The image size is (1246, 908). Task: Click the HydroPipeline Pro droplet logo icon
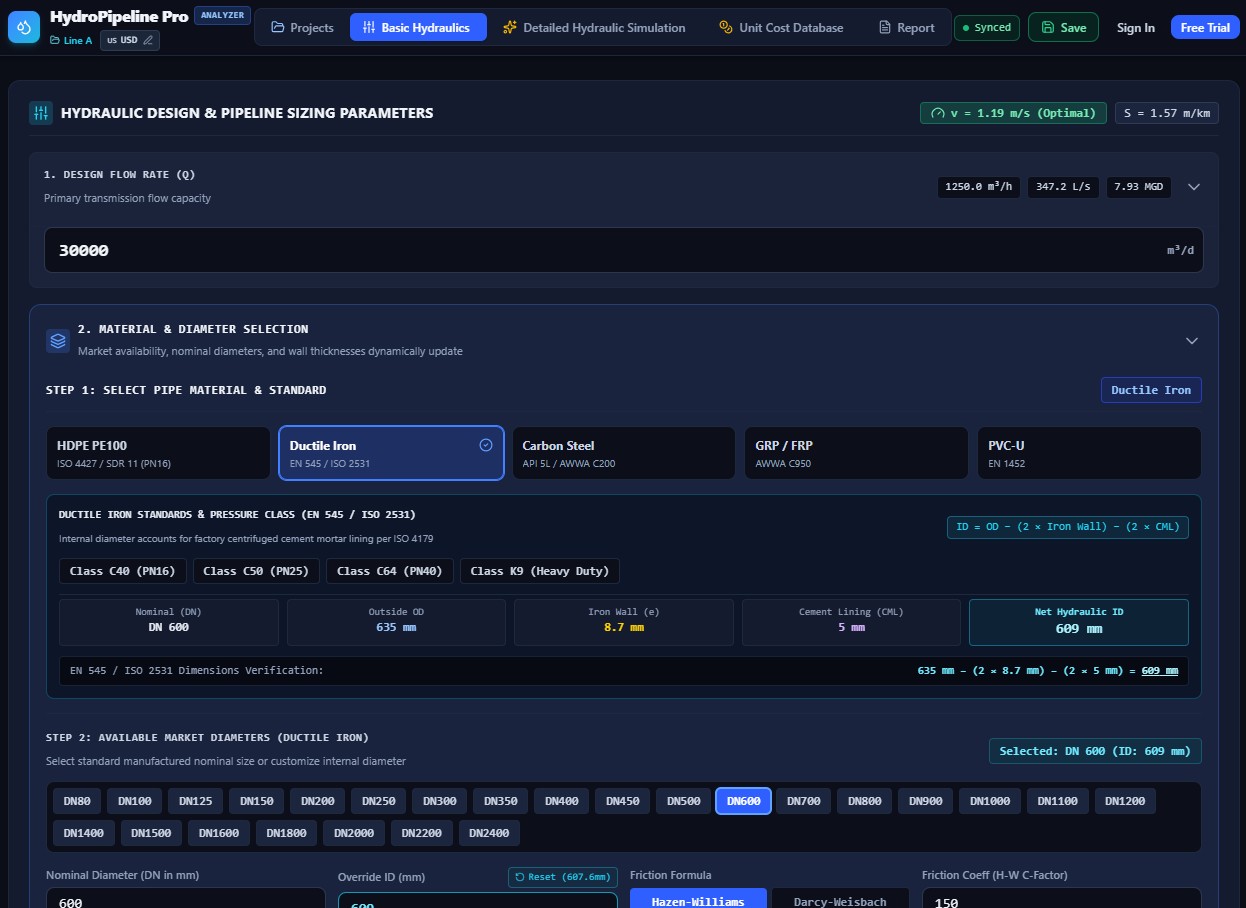[24, 27]
